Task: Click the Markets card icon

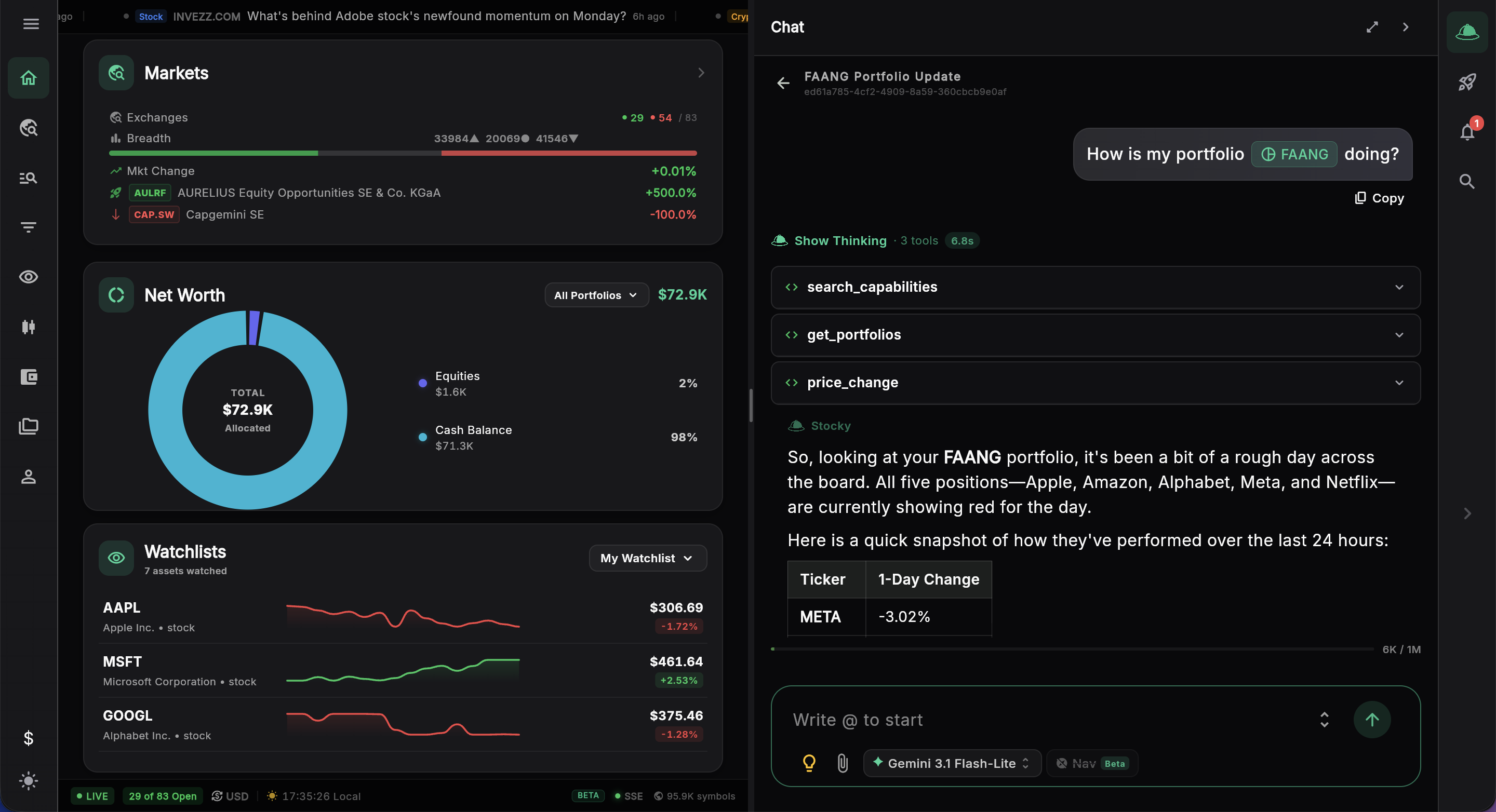Action: click(116, 73)
